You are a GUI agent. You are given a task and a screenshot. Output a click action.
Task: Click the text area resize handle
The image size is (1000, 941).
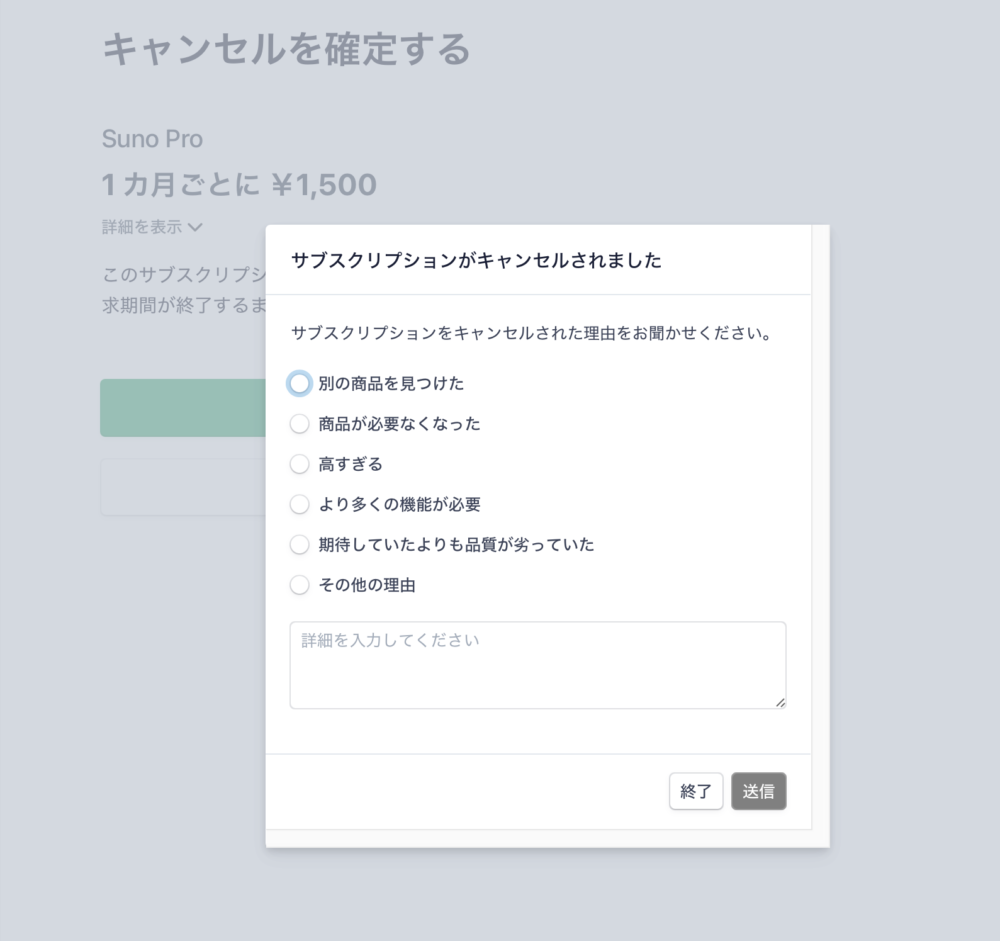[x=780, y=702]
